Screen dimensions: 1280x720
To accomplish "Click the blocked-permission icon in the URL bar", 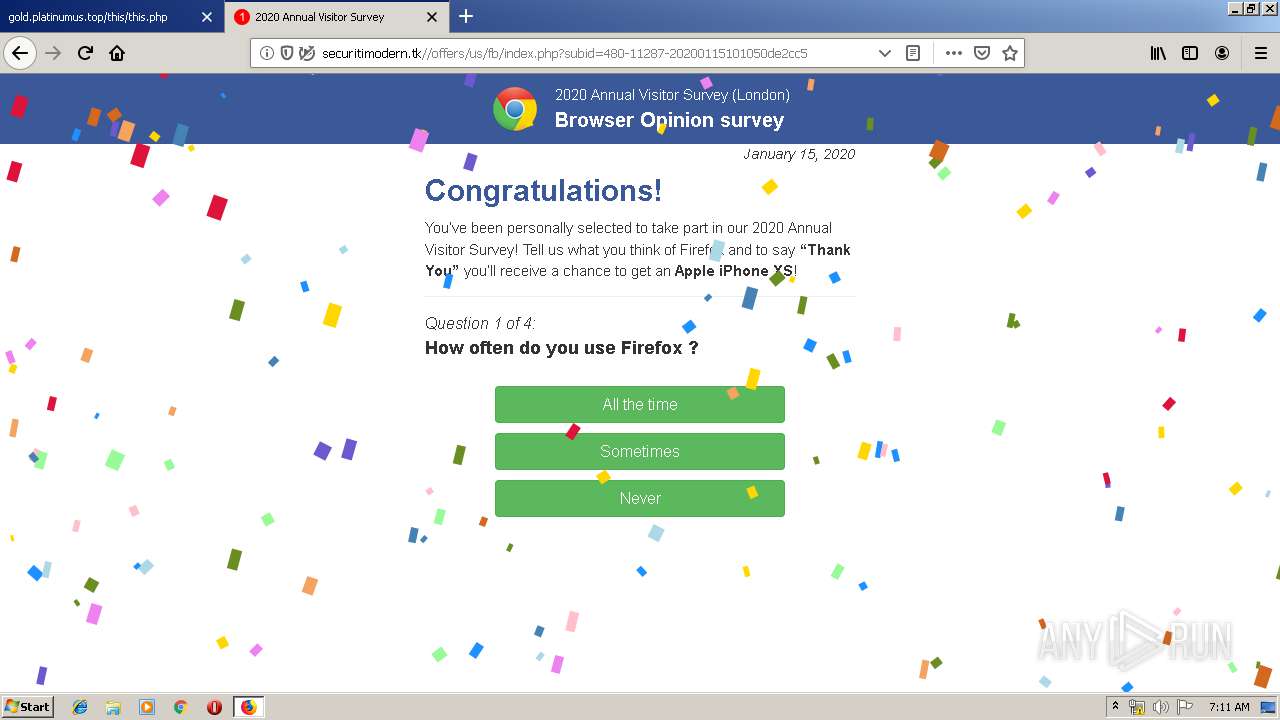I will coord(307,53).
